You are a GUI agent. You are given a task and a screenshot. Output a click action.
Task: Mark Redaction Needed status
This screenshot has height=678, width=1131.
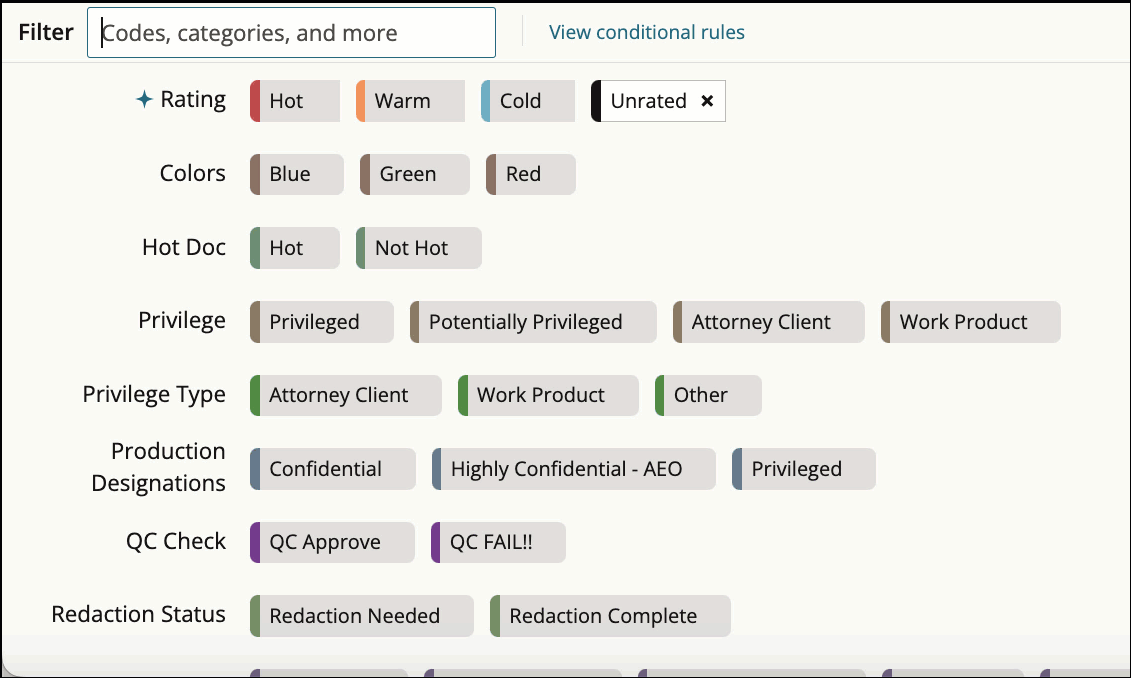point(361,616)
